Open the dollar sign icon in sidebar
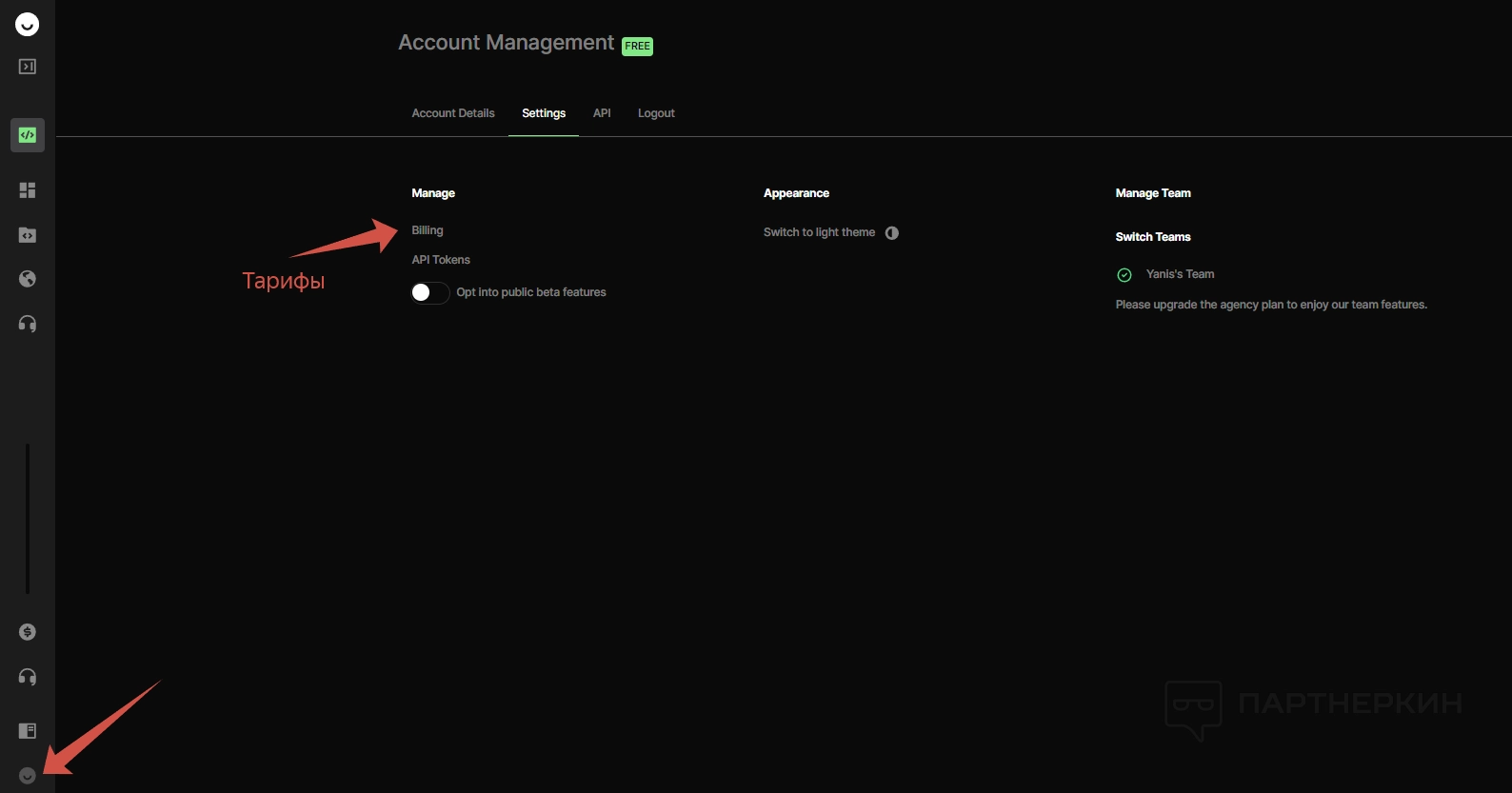Viewport: 1512px width, 793px height. (x=28, y=632)
